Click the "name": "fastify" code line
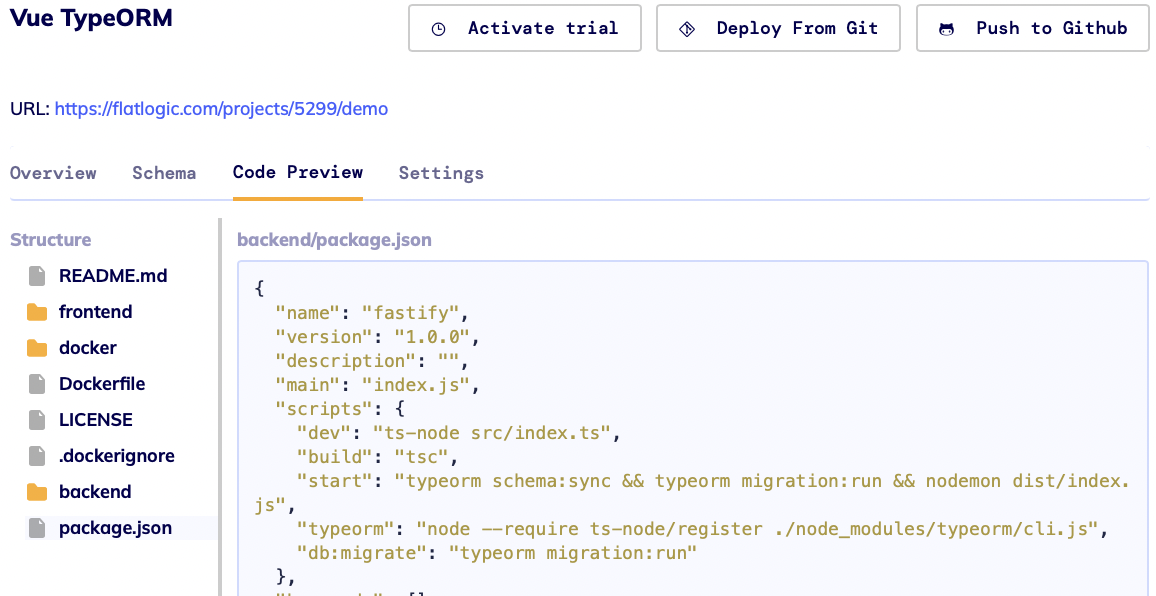This screenshot has height=596, width=1156. (372, 313)
